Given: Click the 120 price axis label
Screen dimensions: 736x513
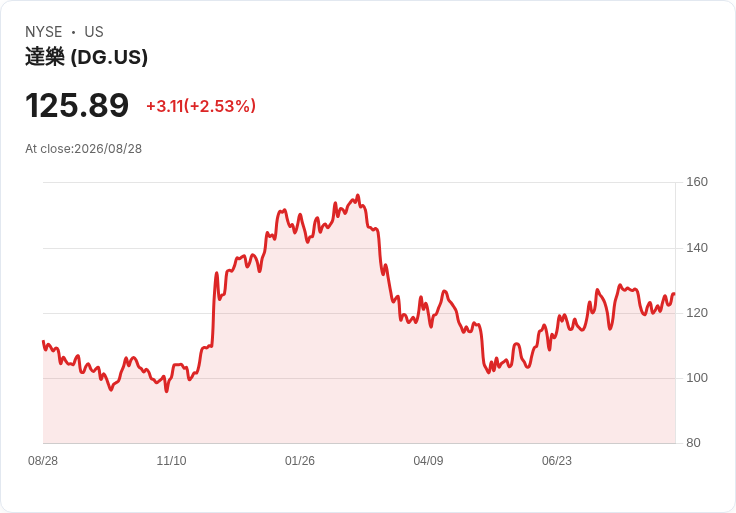Looking at the screenshot, I should click(697, 313).
